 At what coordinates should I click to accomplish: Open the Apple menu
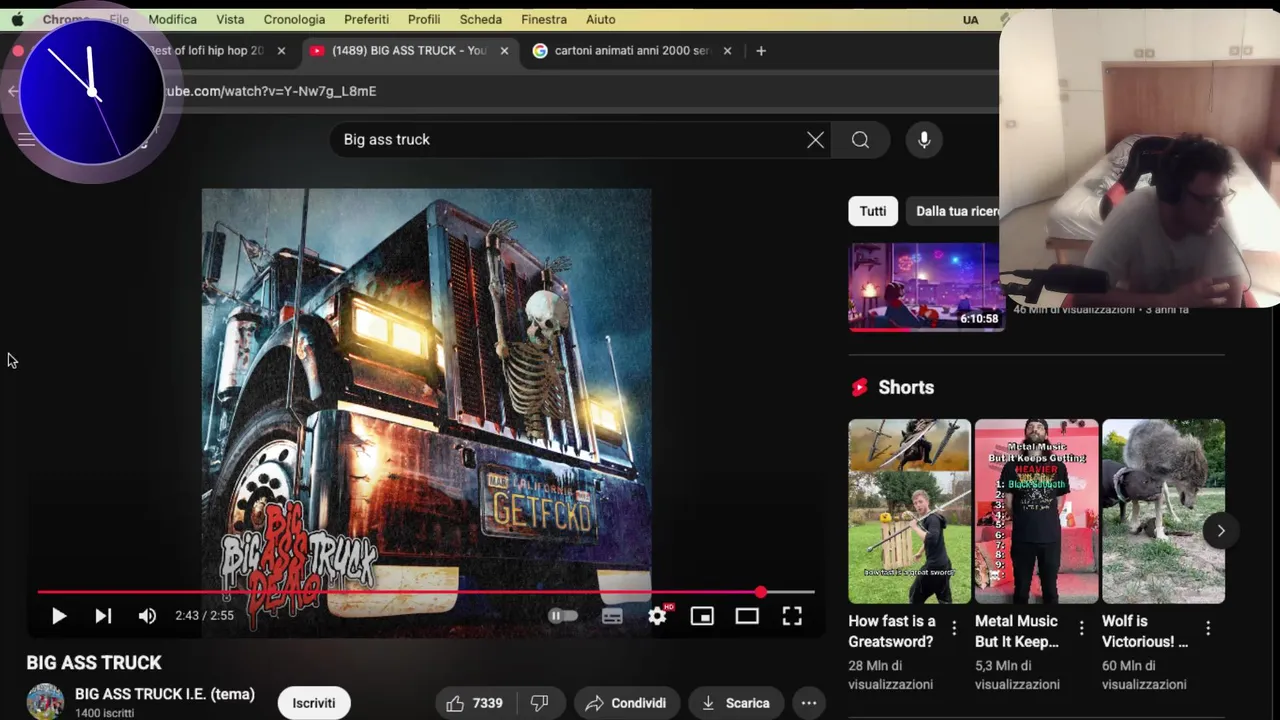[17, 19]
